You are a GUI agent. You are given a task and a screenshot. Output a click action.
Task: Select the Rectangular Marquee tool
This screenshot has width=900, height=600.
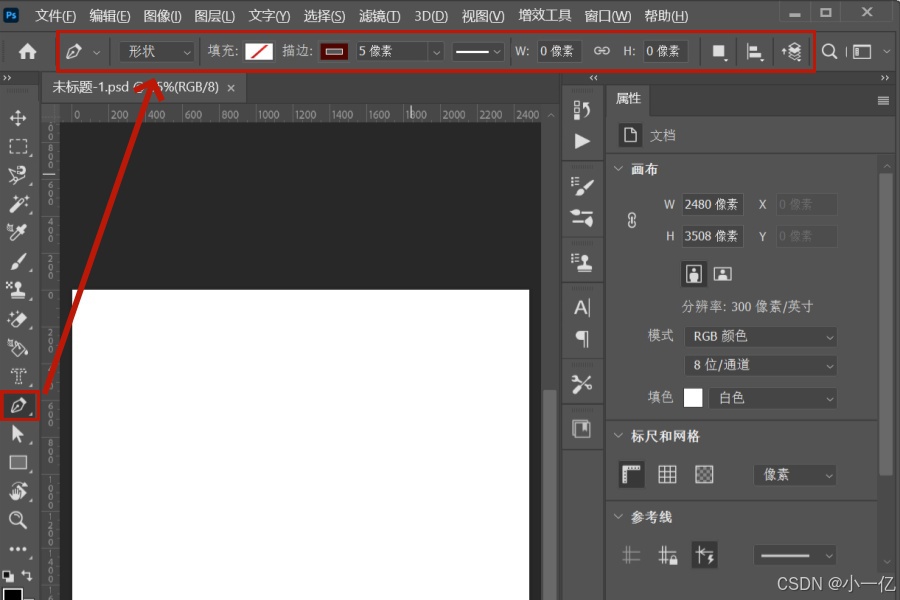pos(18,146)
